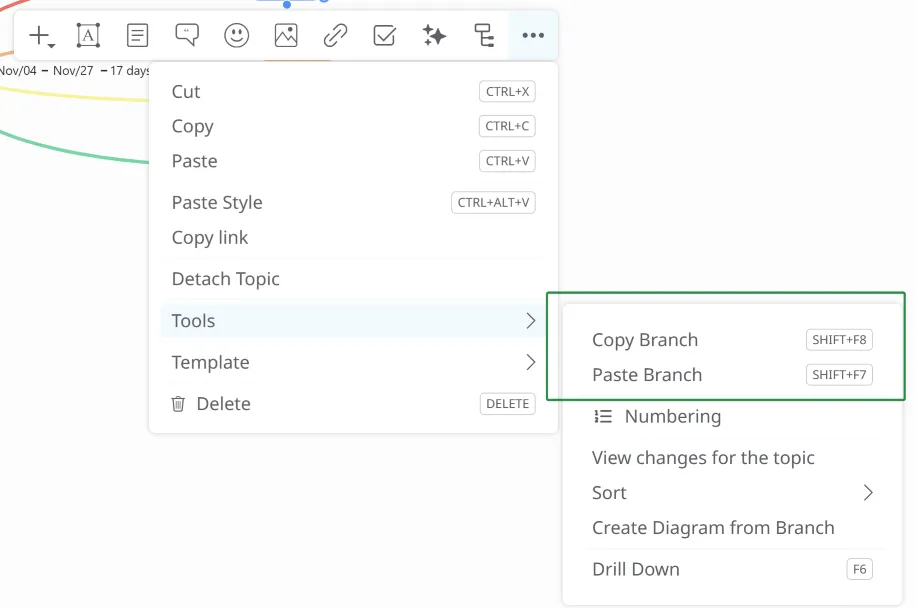This screenshot has width=916, height=608.
Task: Select Paste Style menu entry
Action: [x=217, y=203]
